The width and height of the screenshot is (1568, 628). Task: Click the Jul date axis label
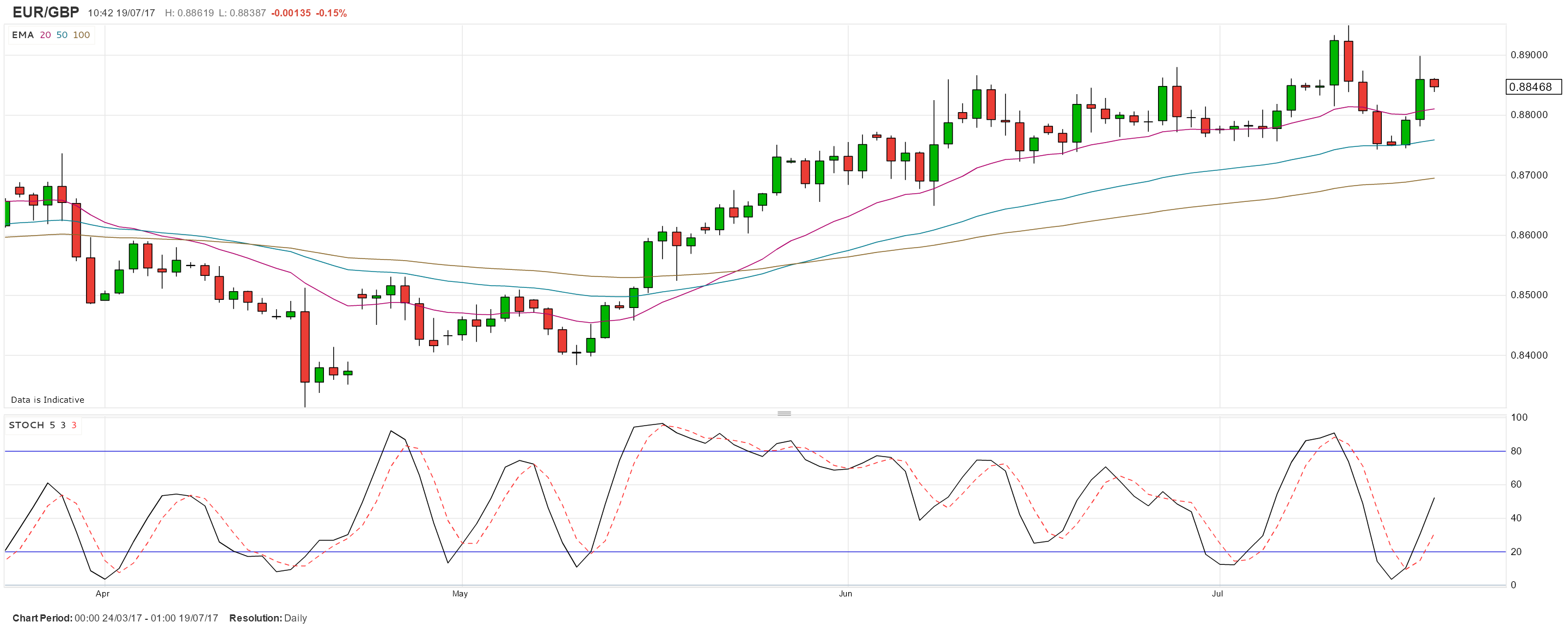[x=1217, y=594]
